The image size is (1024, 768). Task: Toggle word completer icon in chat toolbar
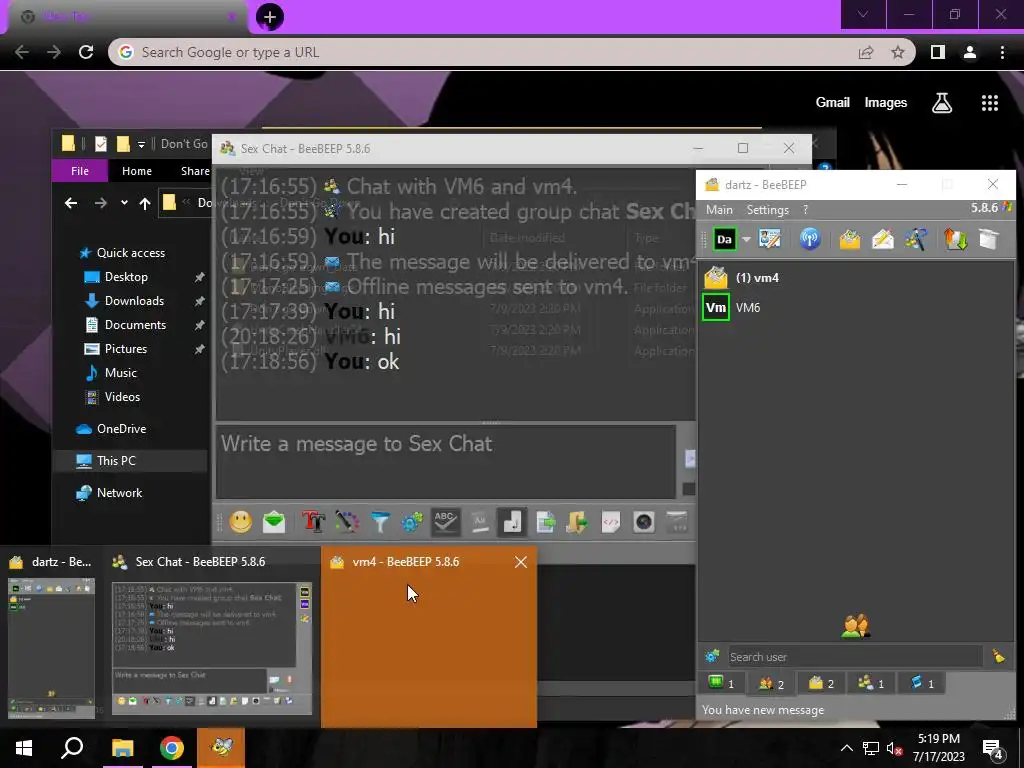coord(479,522)
